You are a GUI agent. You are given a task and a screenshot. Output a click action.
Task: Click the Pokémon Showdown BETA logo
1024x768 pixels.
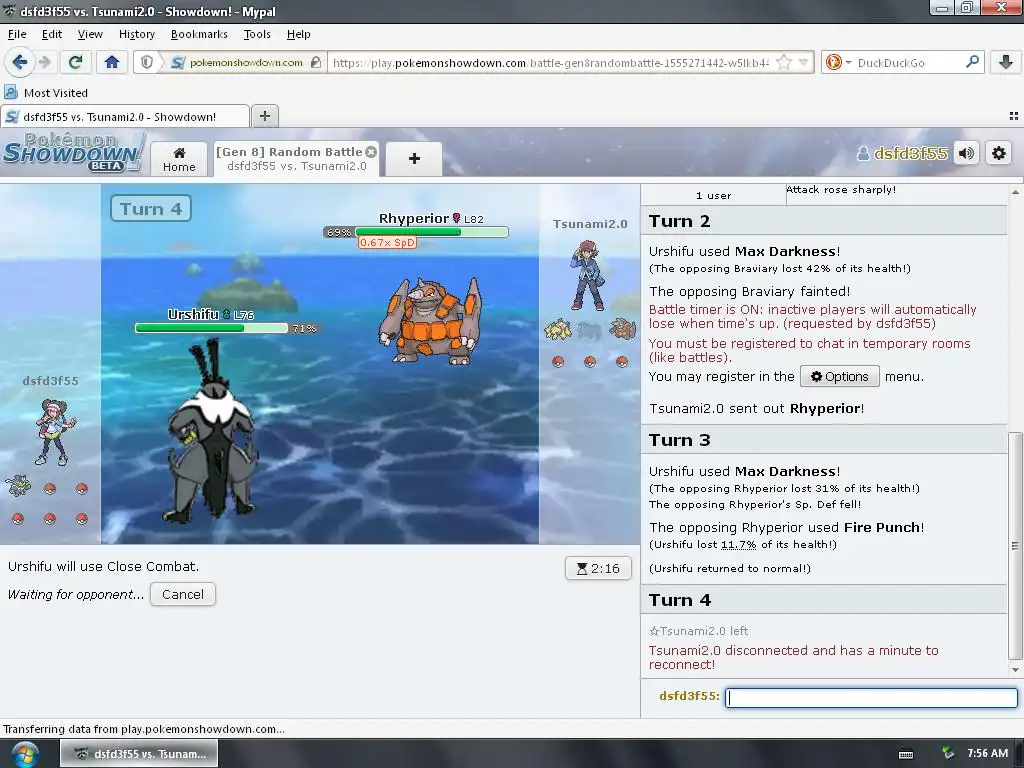pos(72,152)
